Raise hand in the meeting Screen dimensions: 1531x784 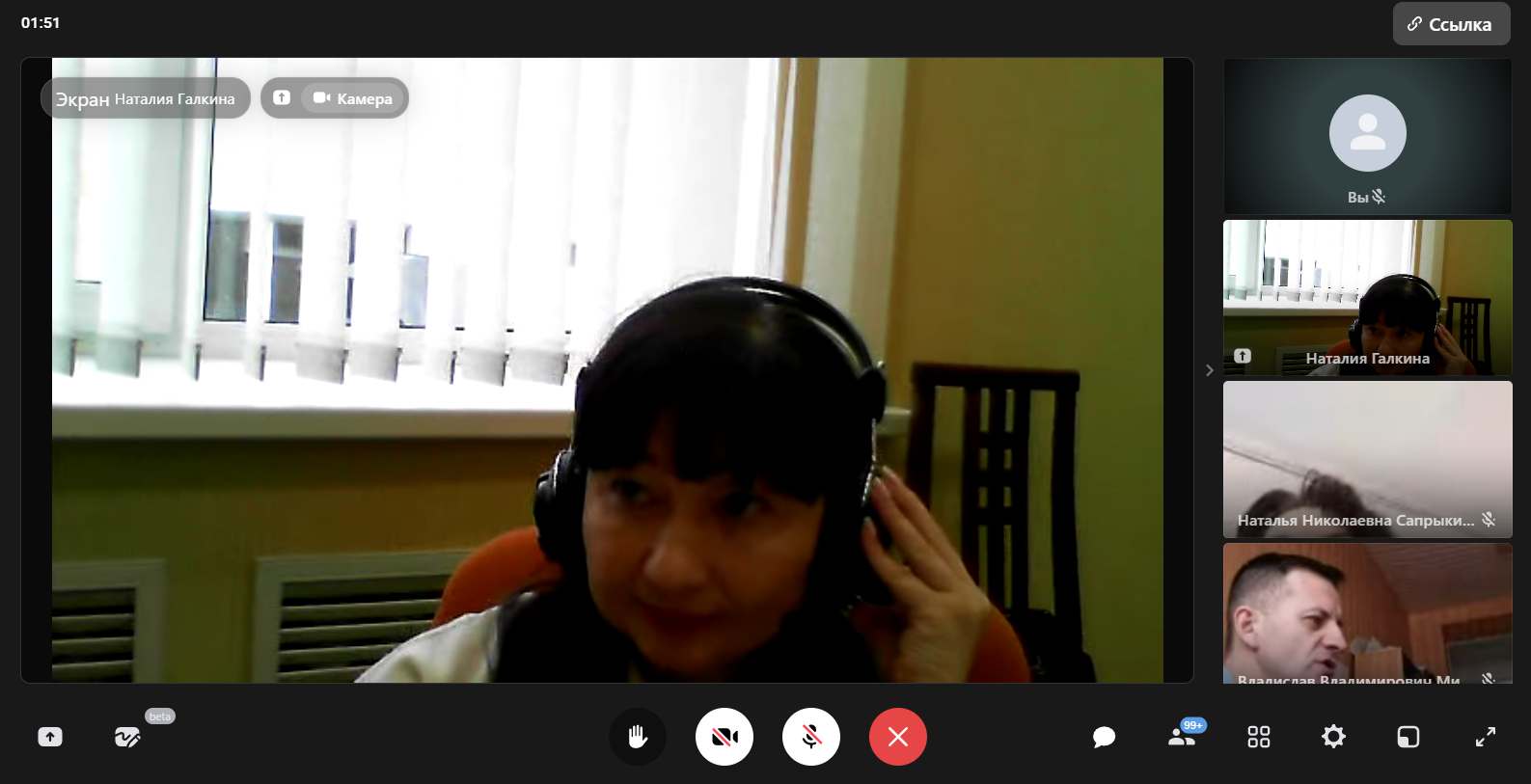coord(638,737)
